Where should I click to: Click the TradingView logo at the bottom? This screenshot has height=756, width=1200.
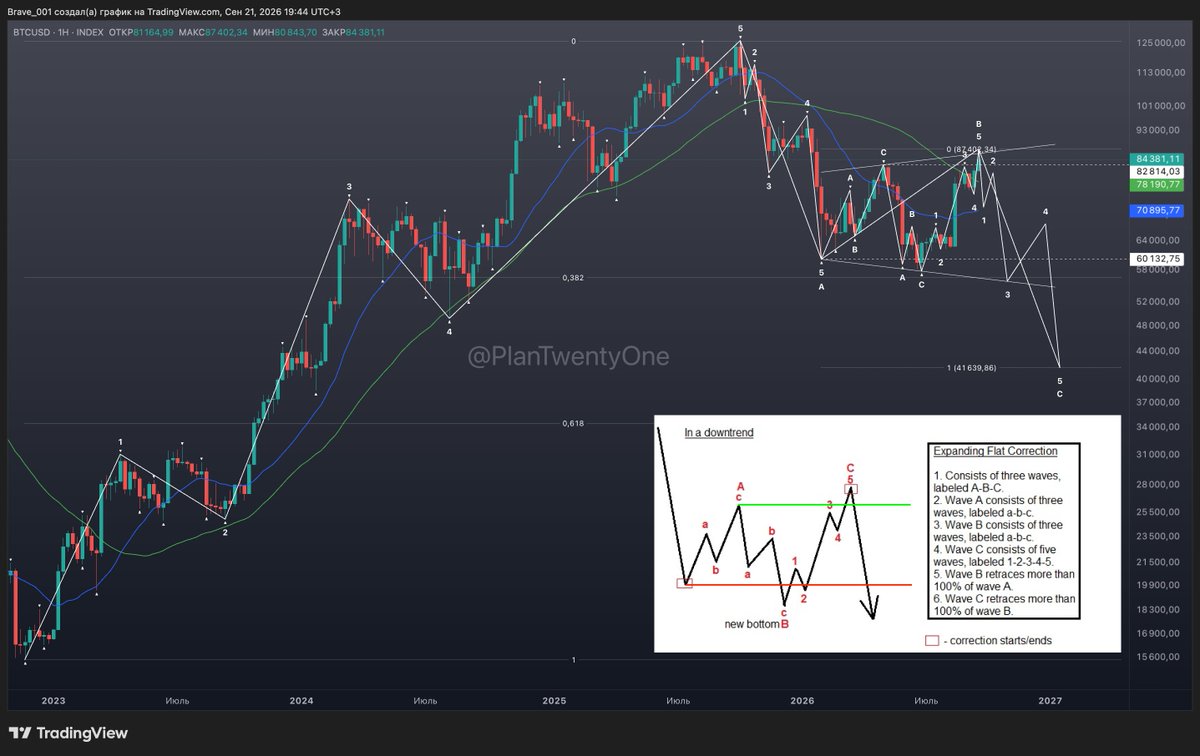[69, 733]
